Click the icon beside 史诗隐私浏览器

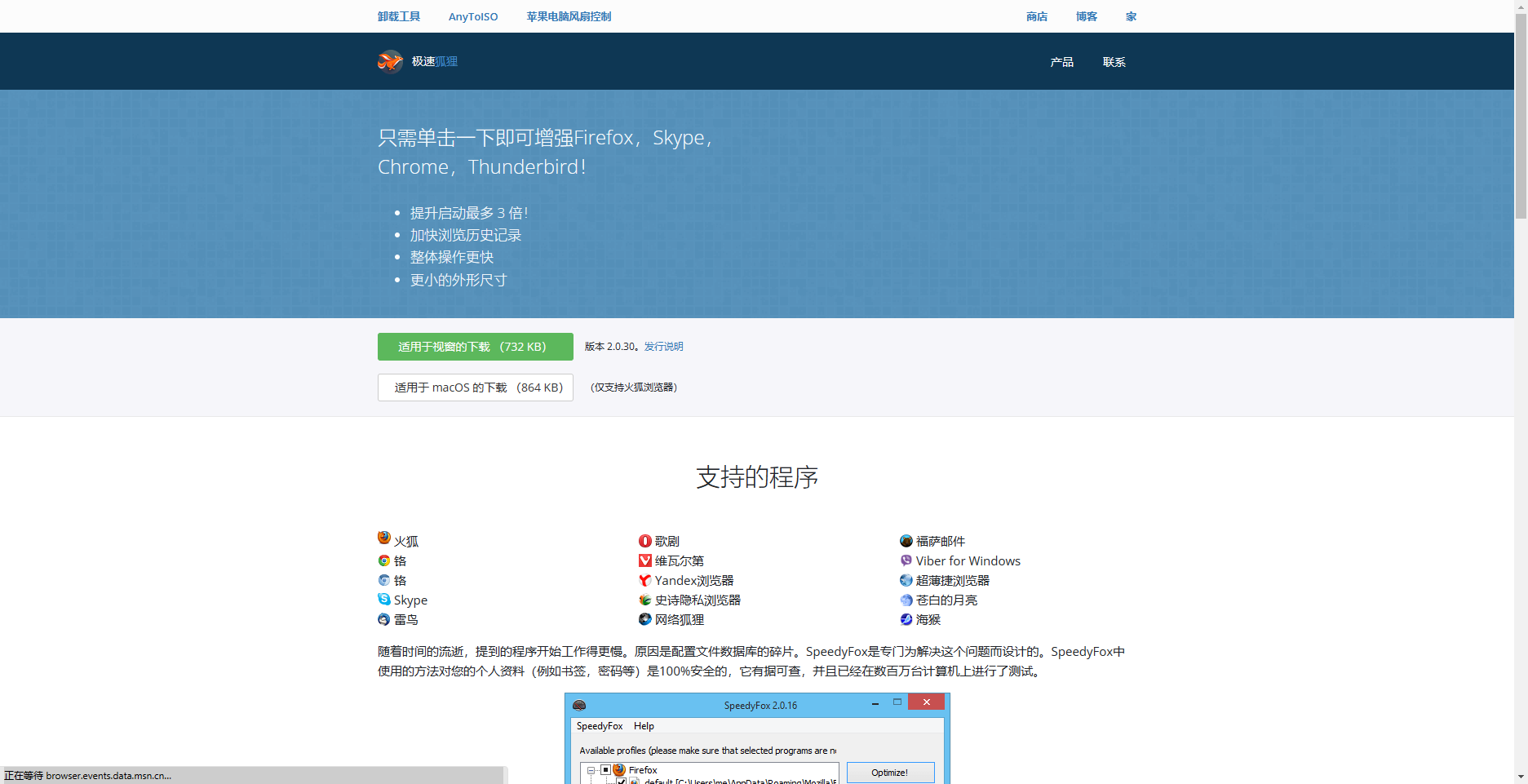(x=645, y=600)
